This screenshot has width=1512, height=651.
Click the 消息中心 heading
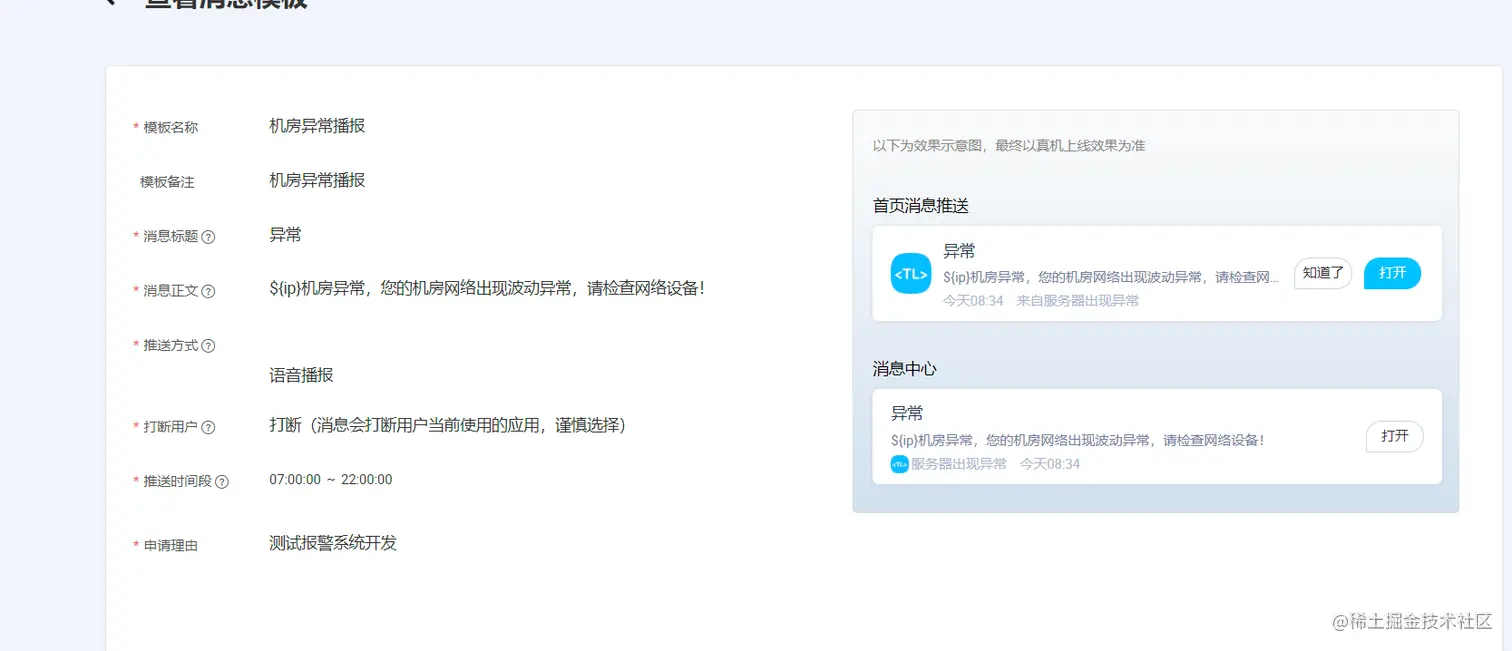tap(904, 369)
